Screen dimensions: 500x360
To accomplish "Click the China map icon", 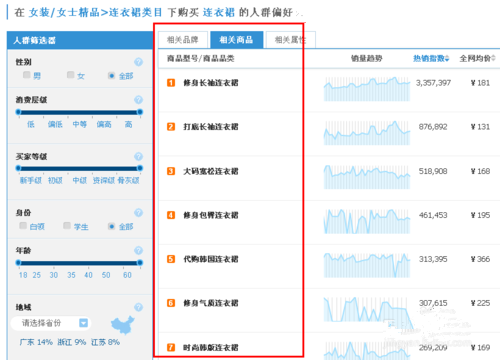I will 123,324.
